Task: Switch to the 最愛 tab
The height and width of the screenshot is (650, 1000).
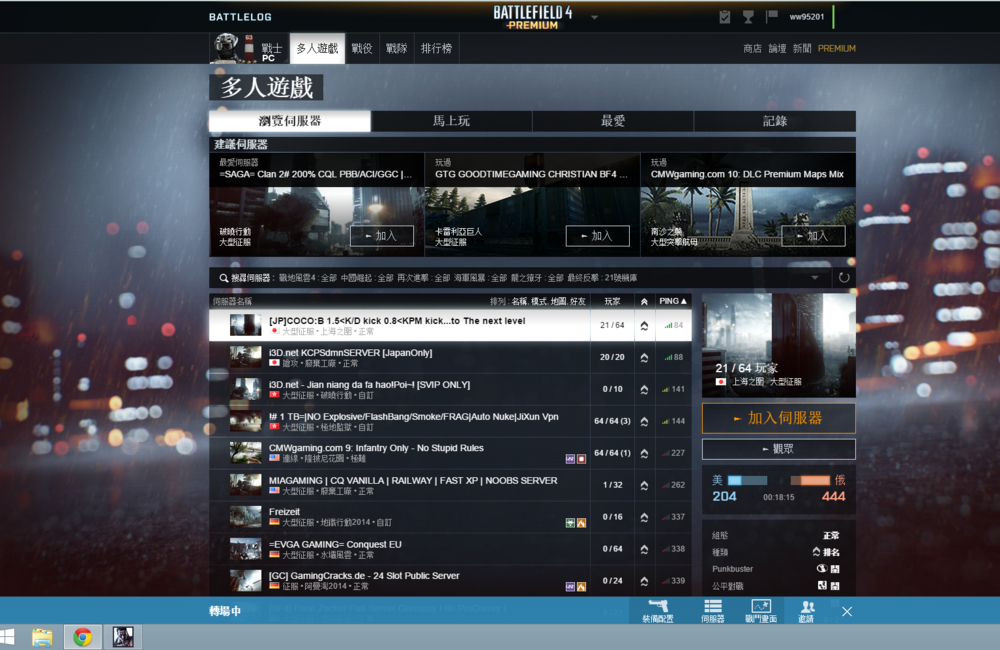Action: point(613,121)
